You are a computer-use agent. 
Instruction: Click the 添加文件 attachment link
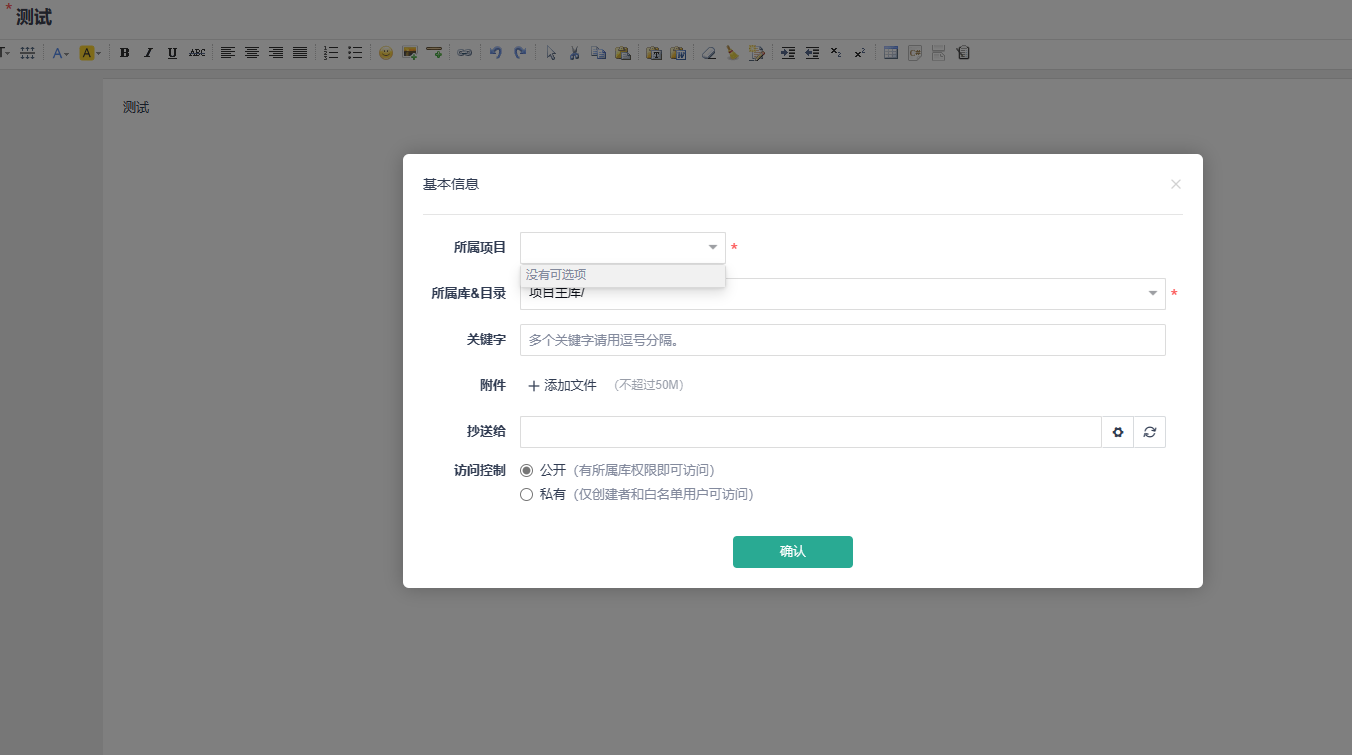pos(562,386)
